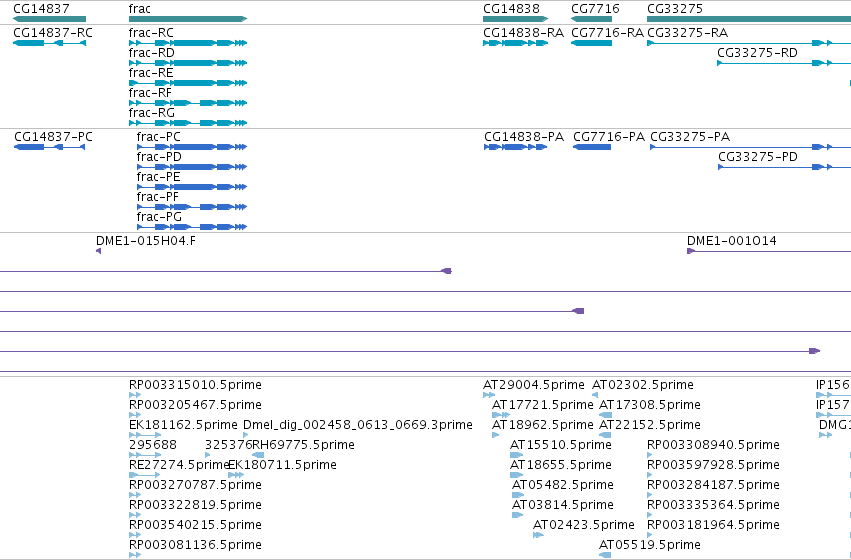Screen dimensions: 851x560
Task: Click the frac-PG protein glyph
Action: point(192,227)
